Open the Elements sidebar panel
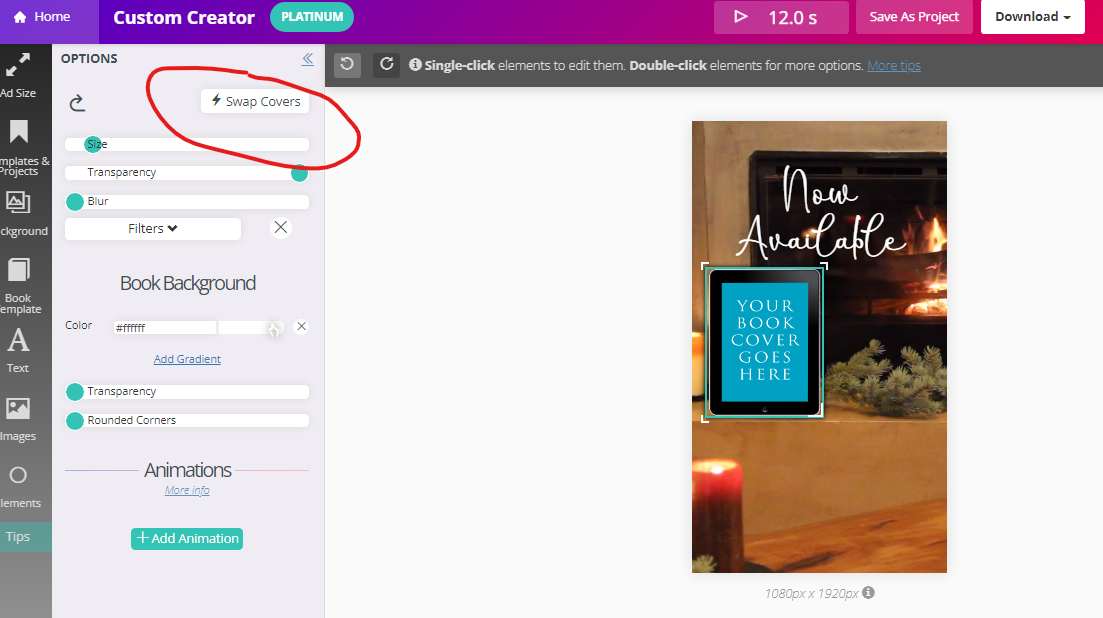Image resolution: width=1103 pixels, height=618 pixels. pos(18,486)
